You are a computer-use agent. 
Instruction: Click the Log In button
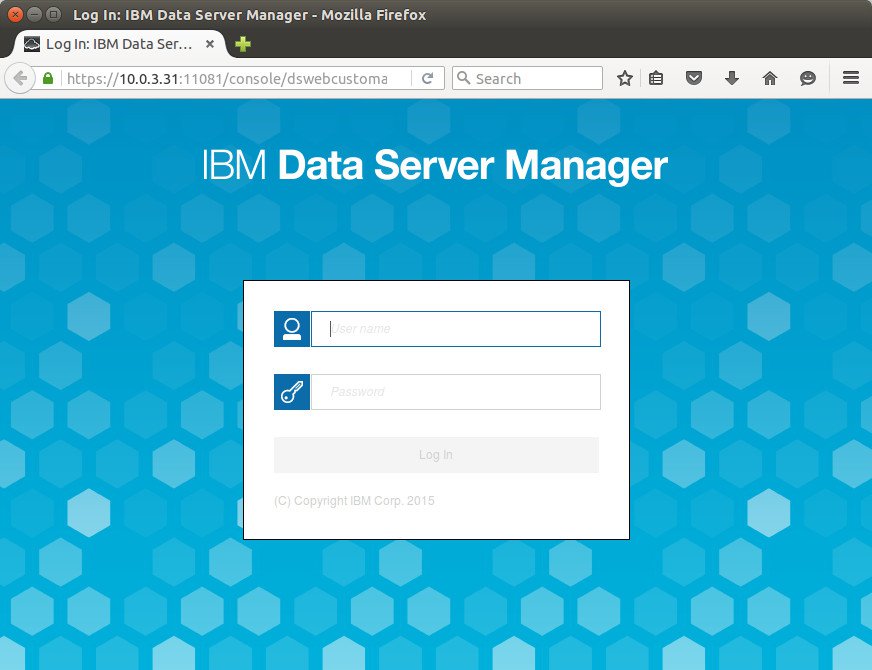click(437, 455)
